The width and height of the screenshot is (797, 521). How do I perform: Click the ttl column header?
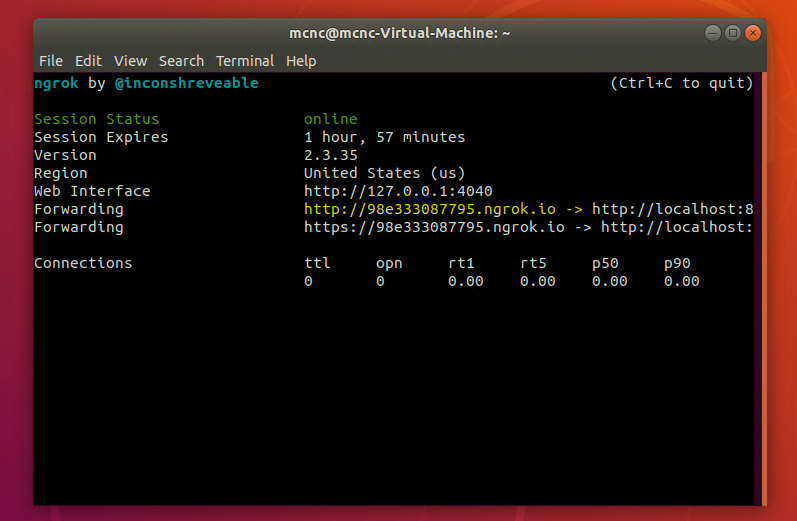tap(317, 263)
